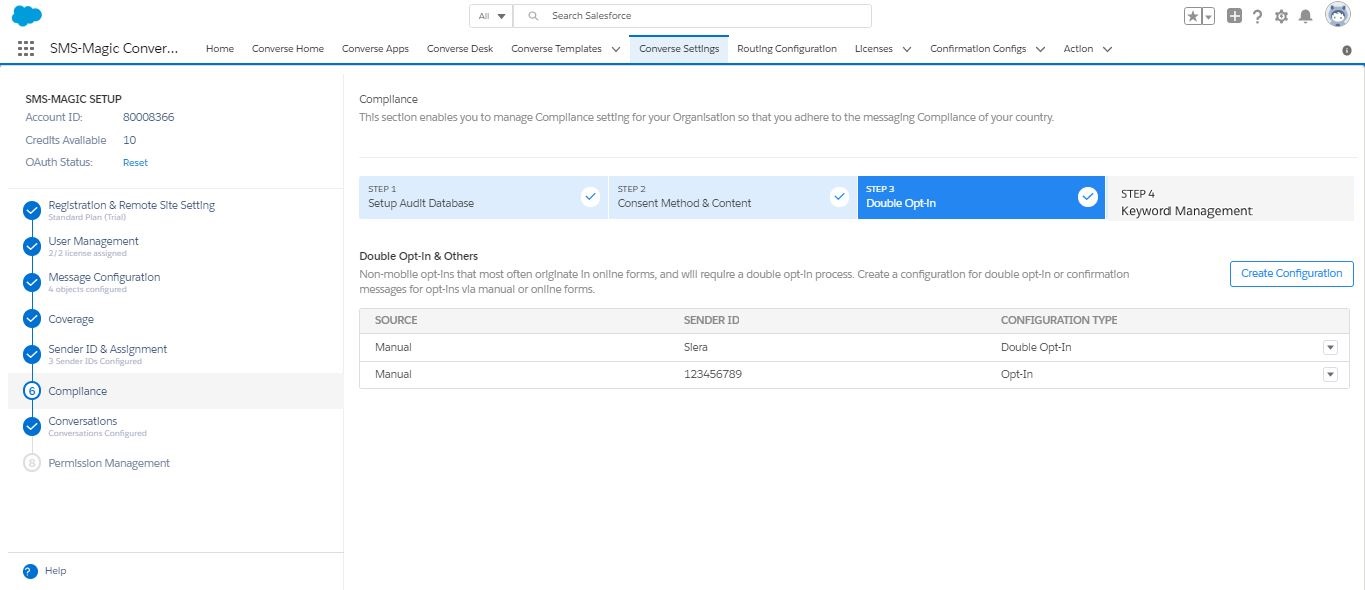The image size is (1365, 590).
Task: Click the search magnifier icon
Action: 534,16
